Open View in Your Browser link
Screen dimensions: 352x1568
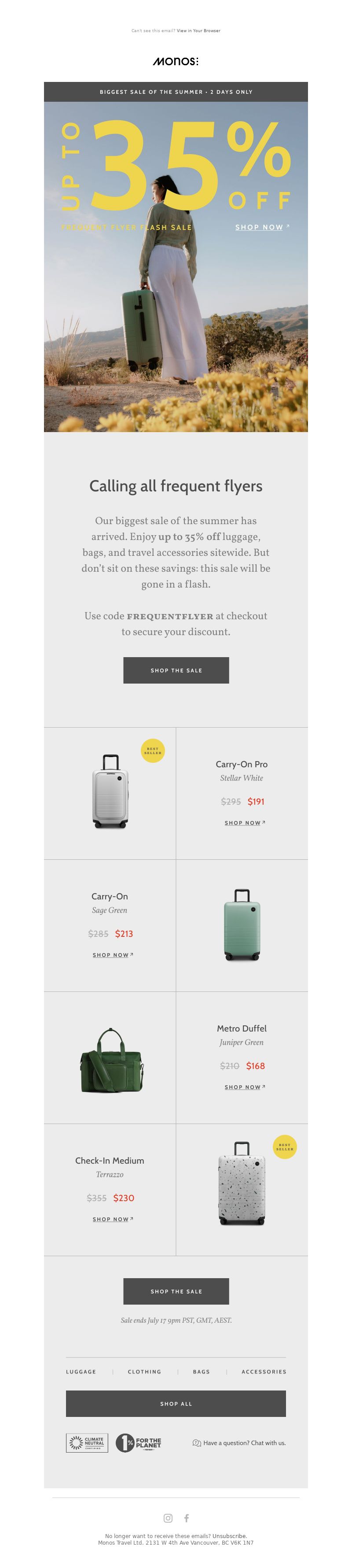198,30
